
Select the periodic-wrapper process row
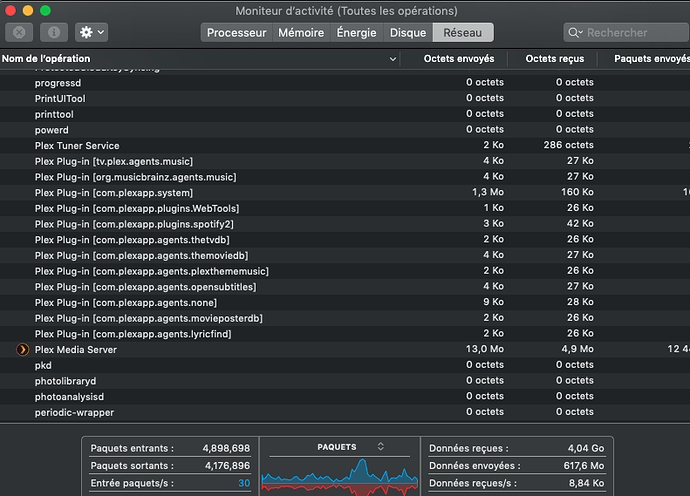(x=345, y=412)
